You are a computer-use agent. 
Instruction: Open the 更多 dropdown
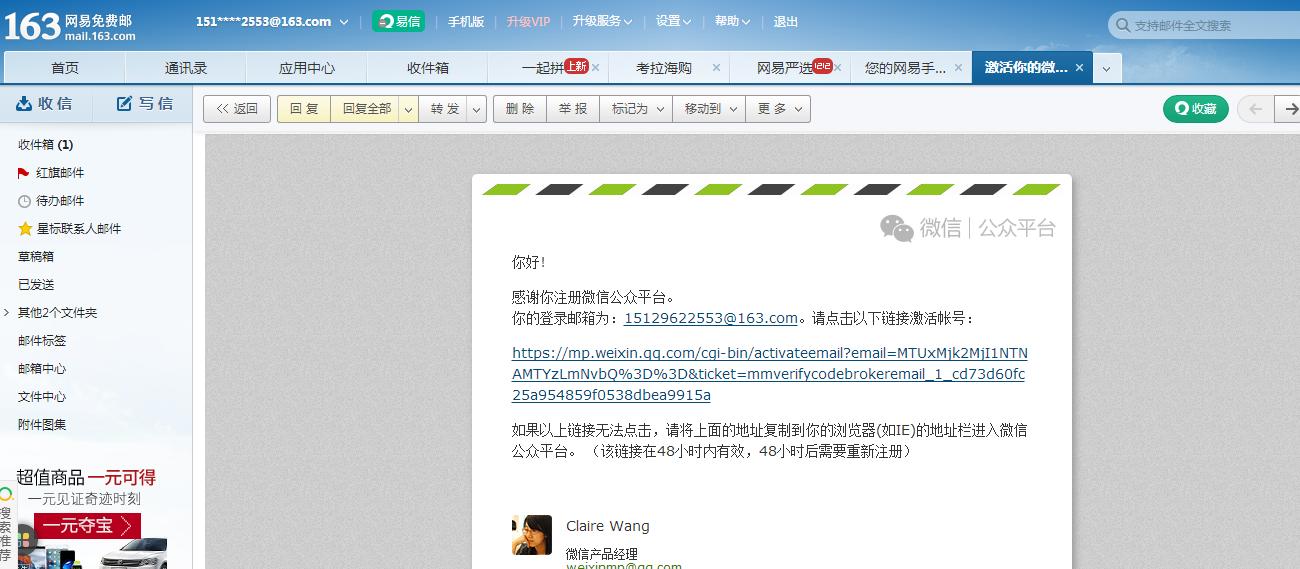click(x=778, y=109)
